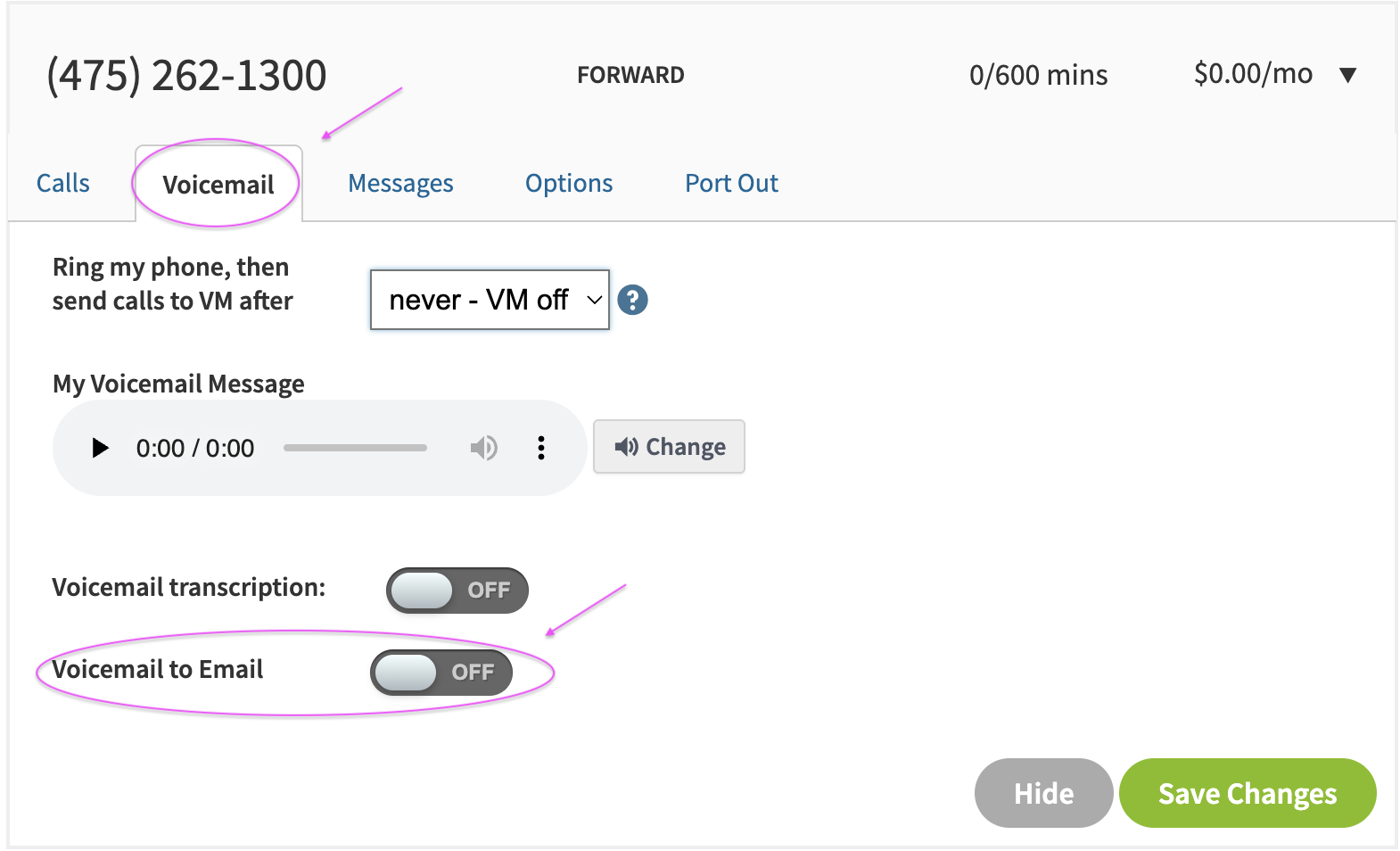Click Save Changes button
The height and width of the screenshot is (851, 1400).
coord(1248,793)
